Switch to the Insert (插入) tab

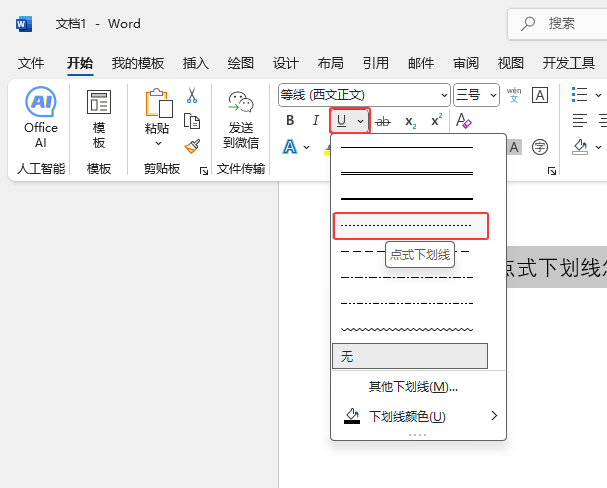click(196, 63)
